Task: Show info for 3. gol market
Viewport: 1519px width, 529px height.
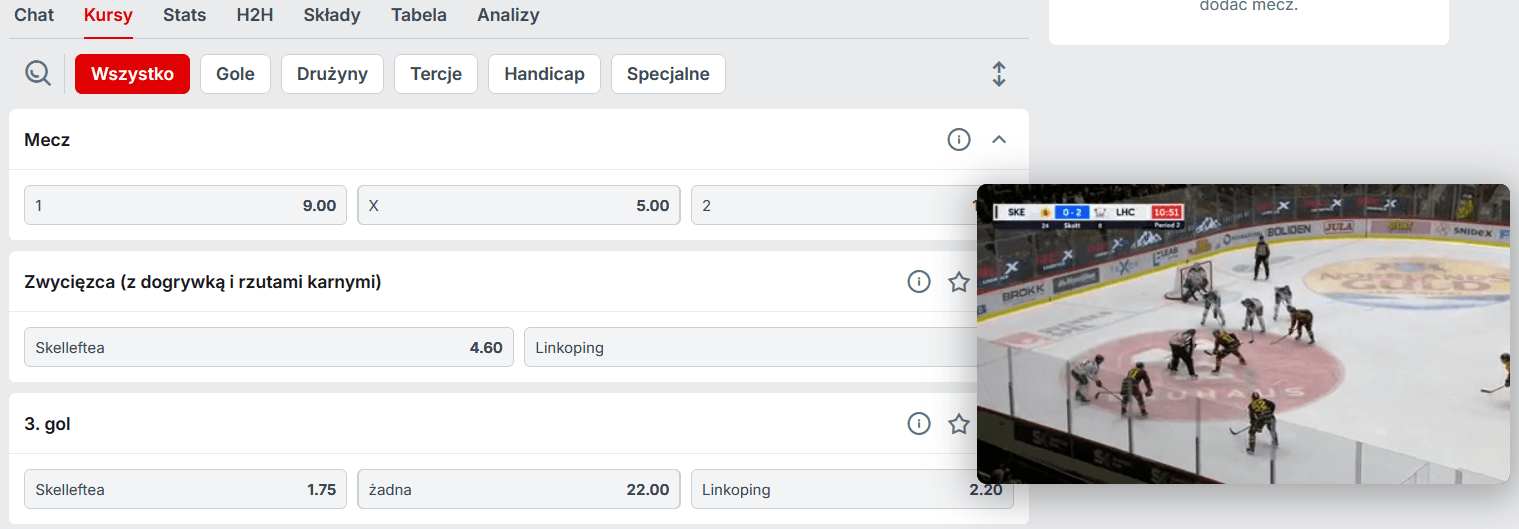Action: click(919, 424)
